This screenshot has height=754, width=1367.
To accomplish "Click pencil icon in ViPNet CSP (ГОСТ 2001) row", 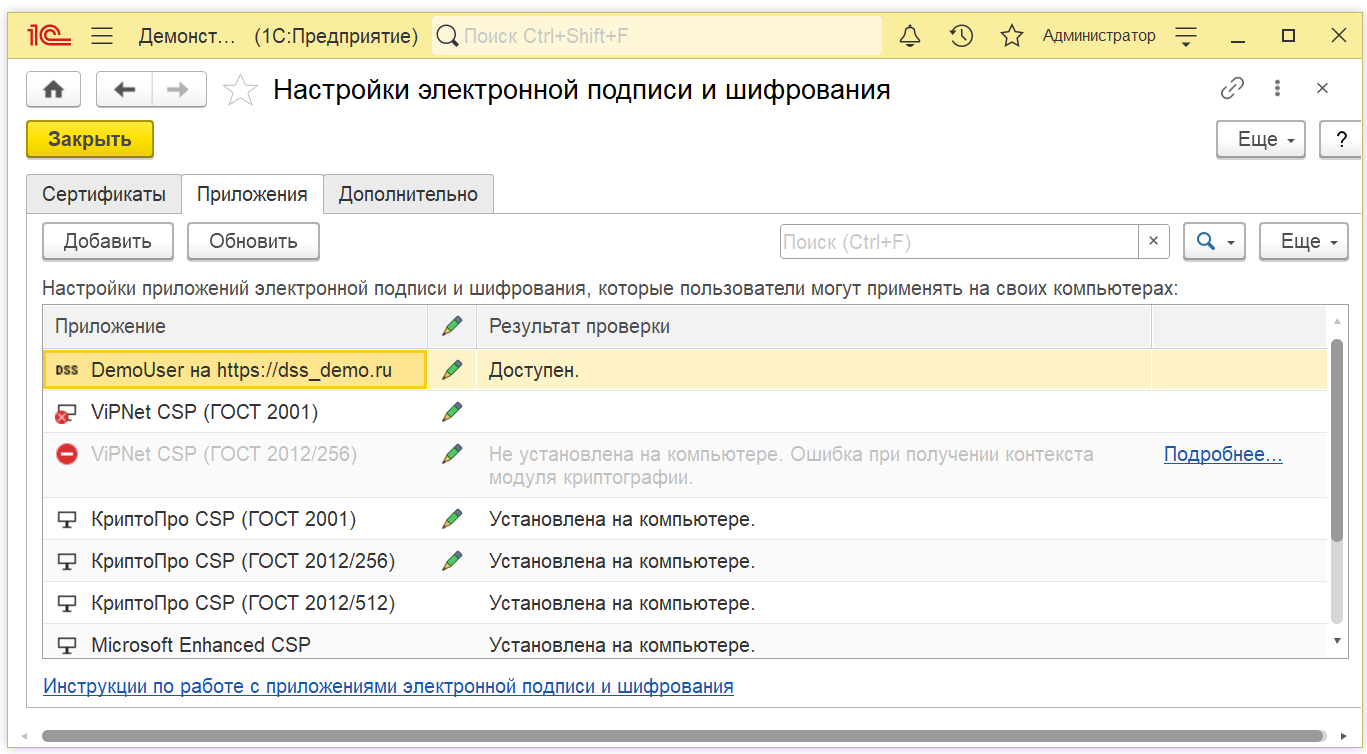I will coord(452,412).
